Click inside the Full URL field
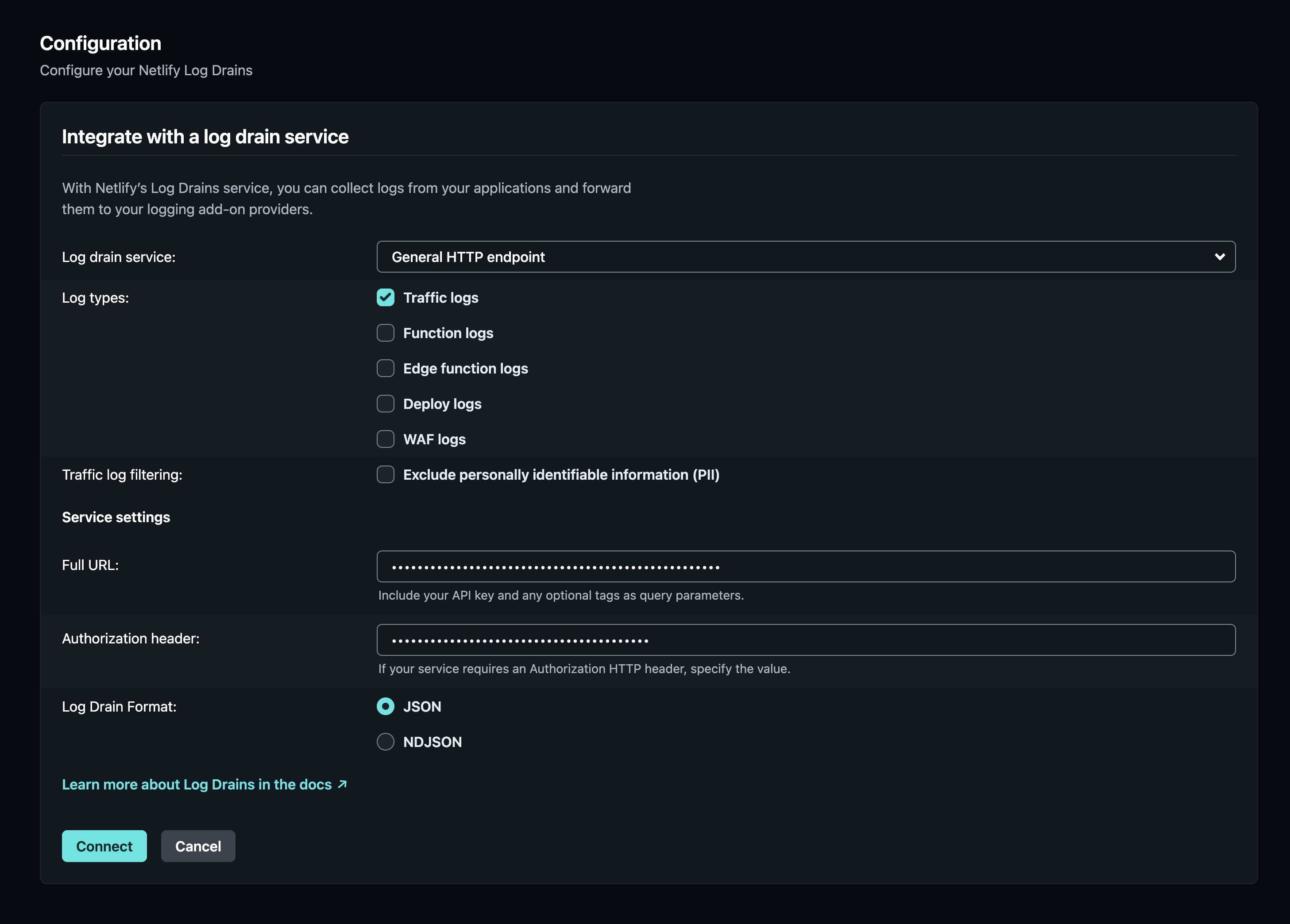 click(805, 566)
